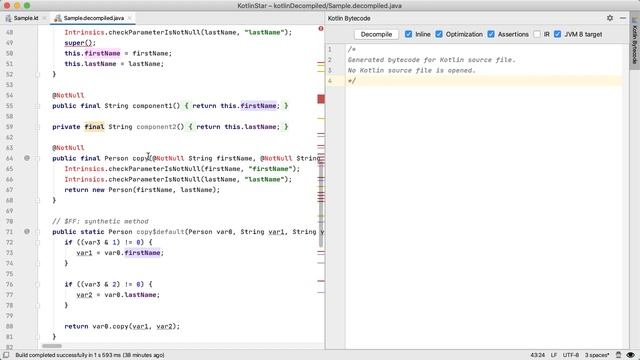Open the inspections eye icon in status bar
The image size is (640, 360).
(x=631, y=355)
